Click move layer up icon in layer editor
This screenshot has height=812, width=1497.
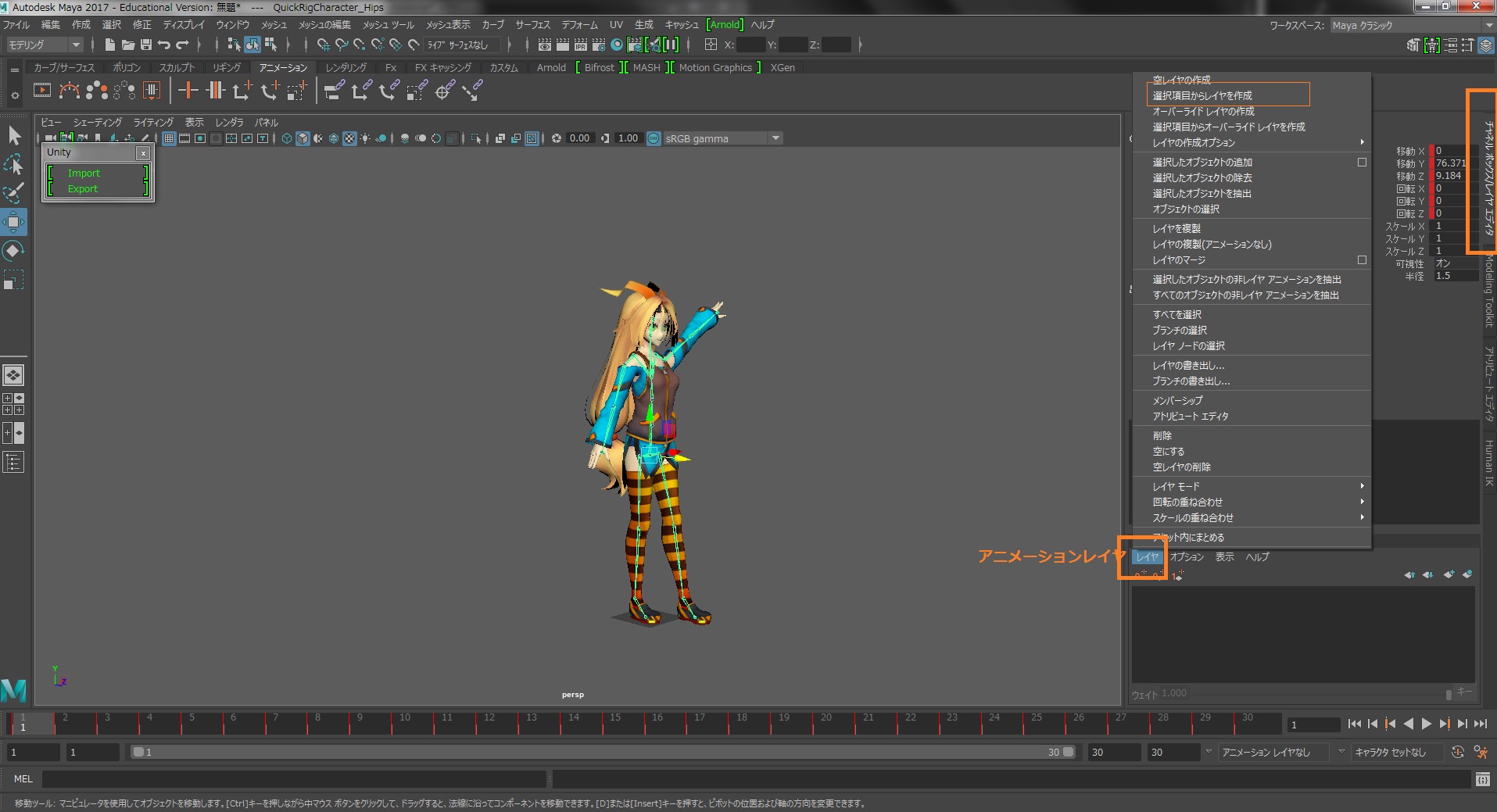1409,574
